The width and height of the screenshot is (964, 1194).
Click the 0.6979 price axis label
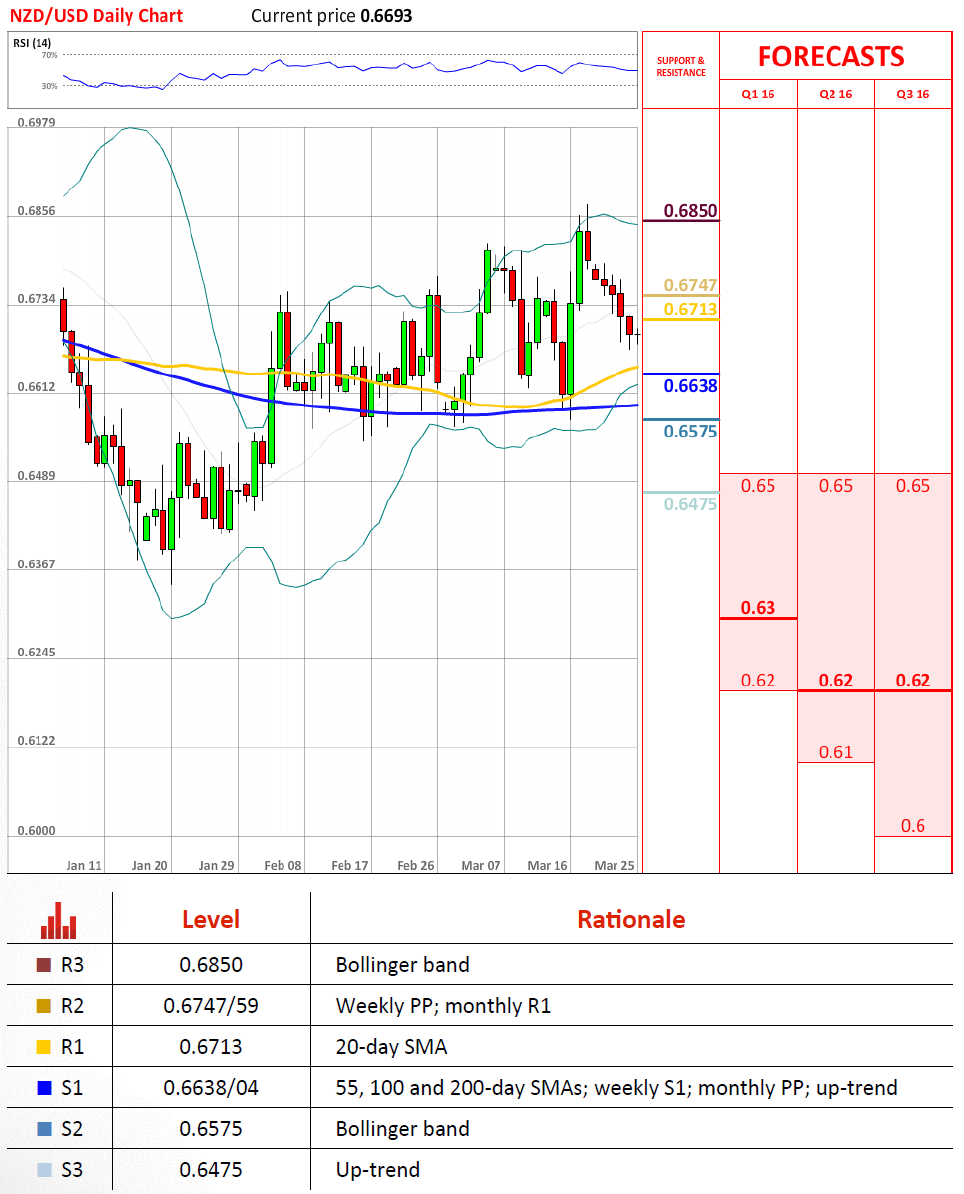point(37,123)
